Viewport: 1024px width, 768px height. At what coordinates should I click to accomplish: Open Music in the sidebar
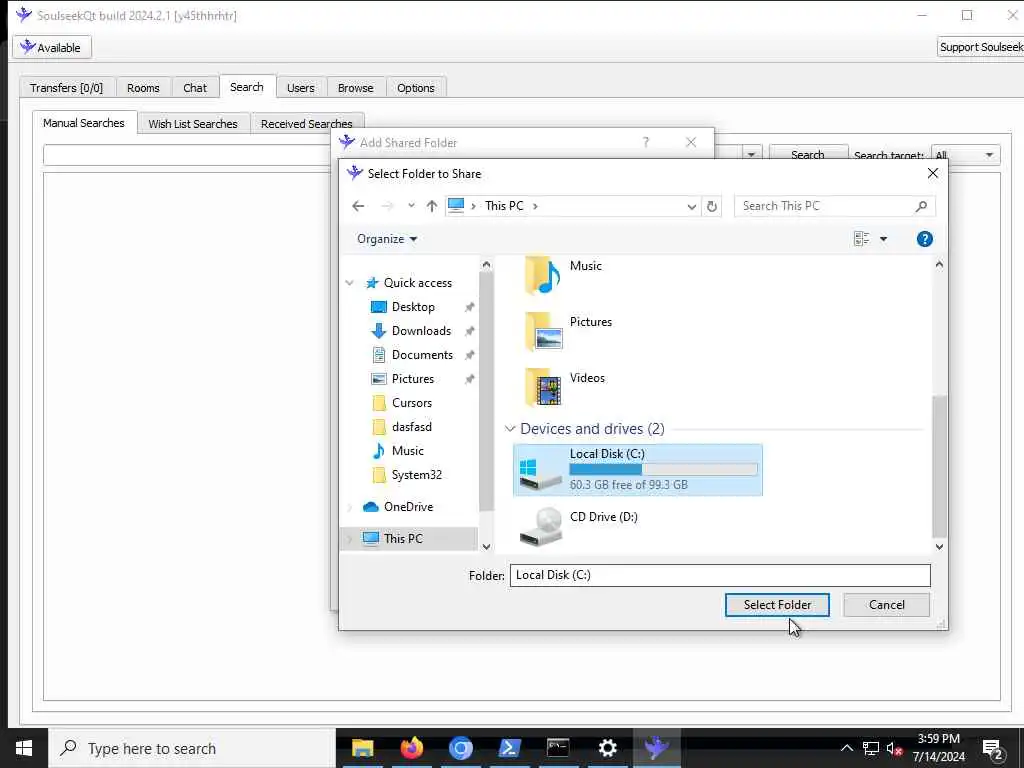[408, 451]
